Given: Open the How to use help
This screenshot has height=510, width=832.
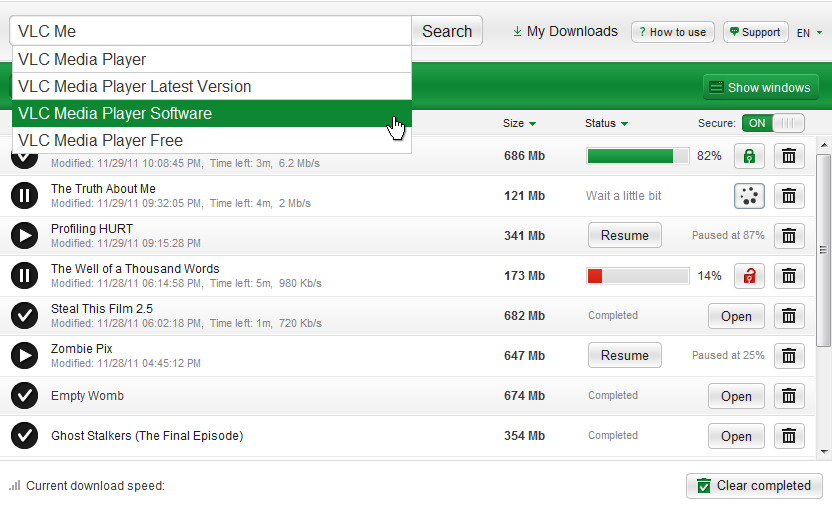Looking at the screenshot, I should (x=673, y=32).
